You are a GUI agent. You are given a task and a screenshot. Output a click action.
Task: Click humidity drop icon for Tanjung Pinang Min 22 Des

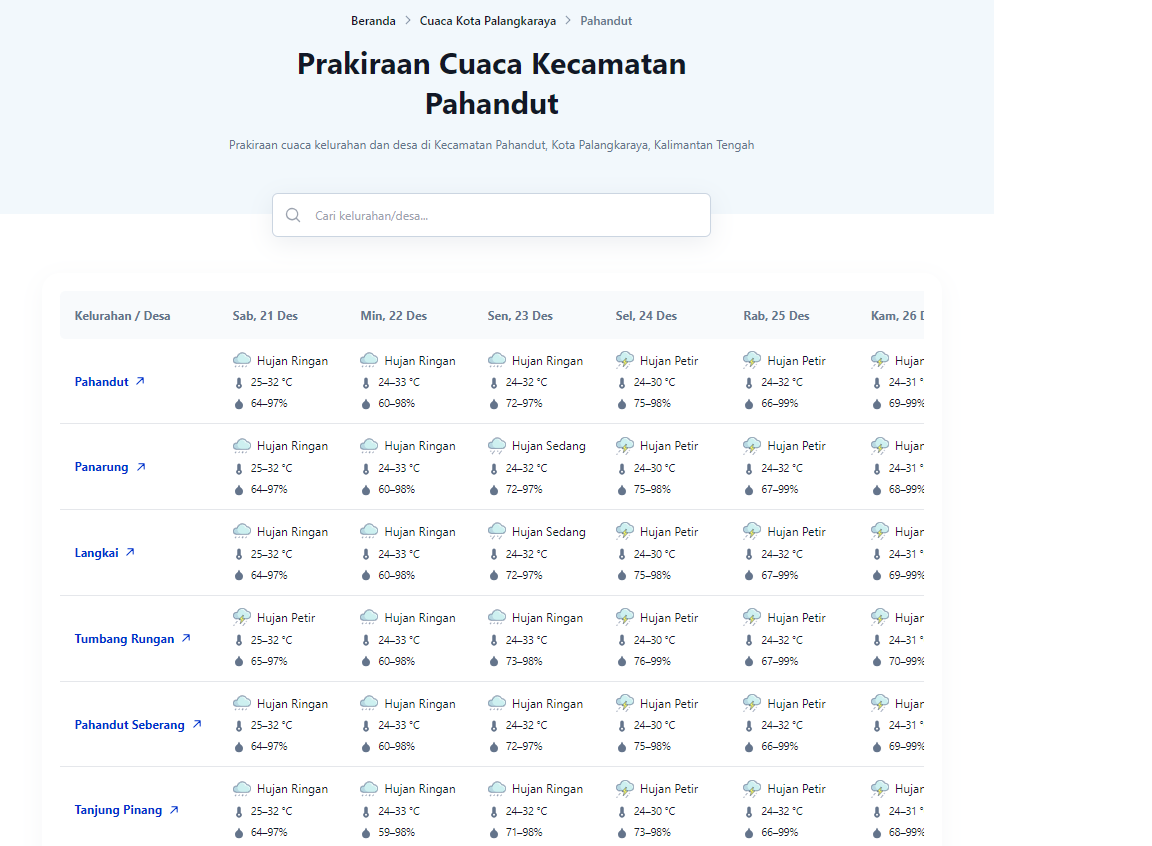tap(366, 833)
